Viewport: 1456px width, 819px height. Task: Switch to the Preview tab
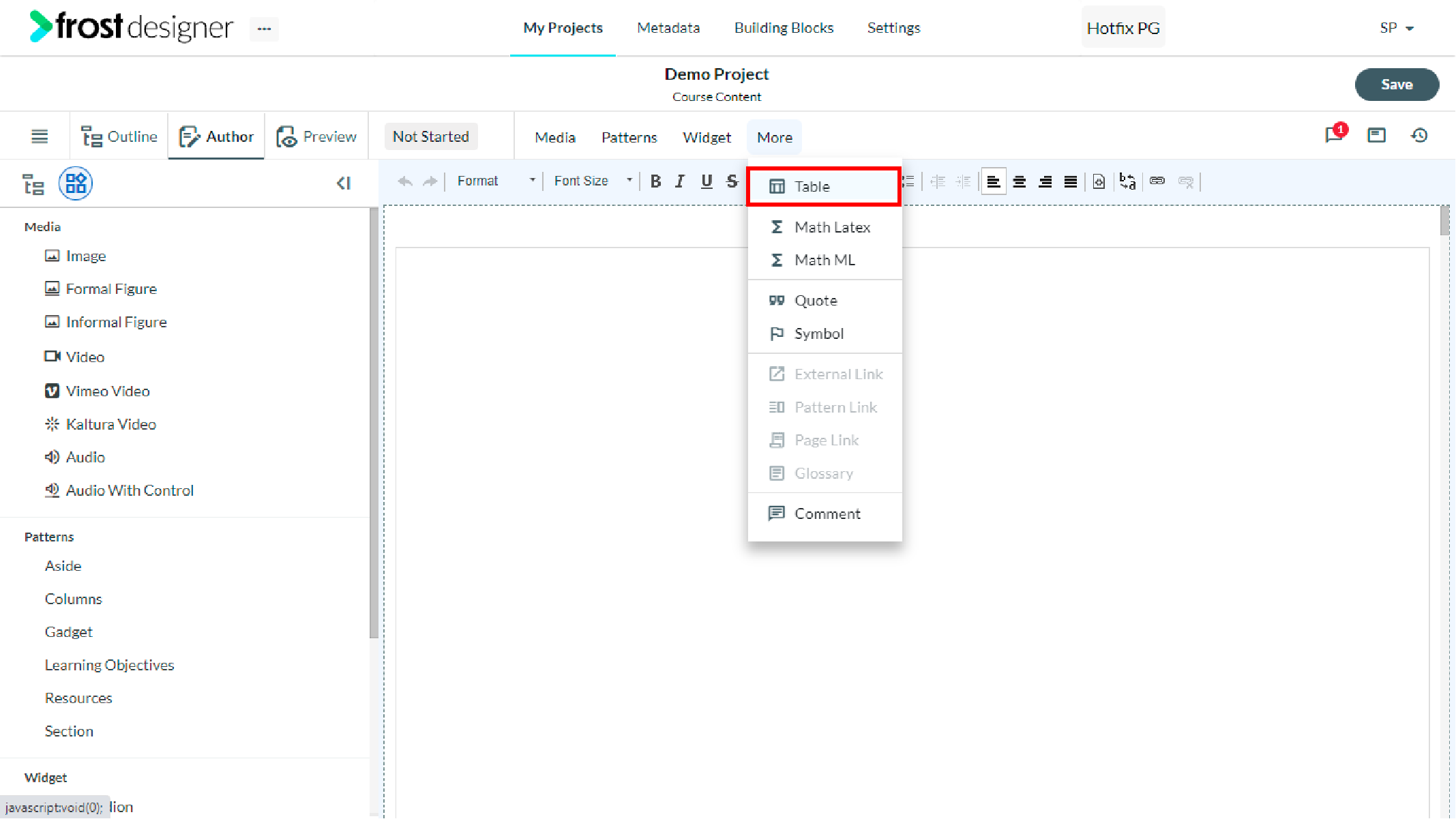coord(316,136)
